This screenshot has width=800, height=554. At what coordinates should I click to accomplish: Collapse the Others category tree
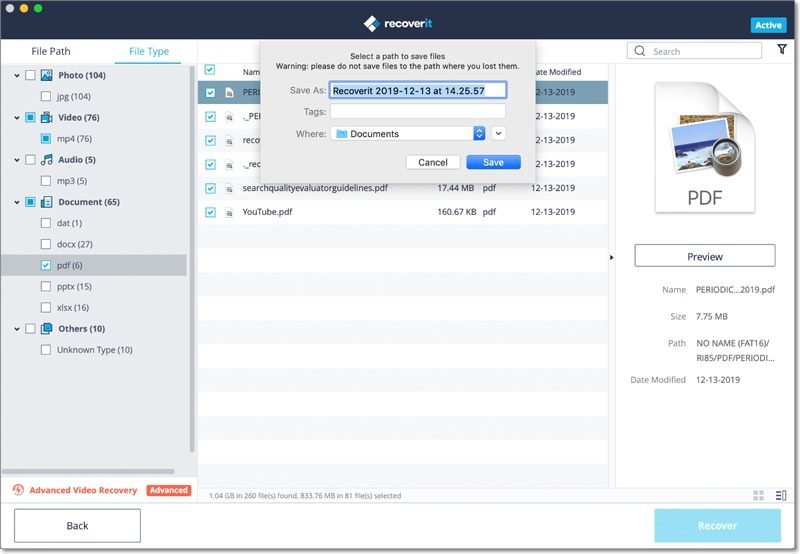[x=17, y=329]
